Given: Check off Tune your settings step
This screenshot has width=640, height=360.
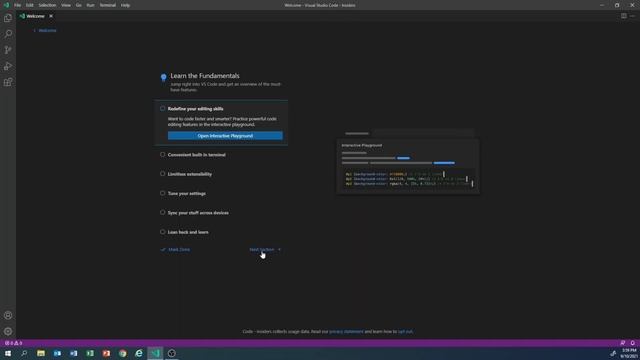Looking at the screenshot, I should [162, 193].
